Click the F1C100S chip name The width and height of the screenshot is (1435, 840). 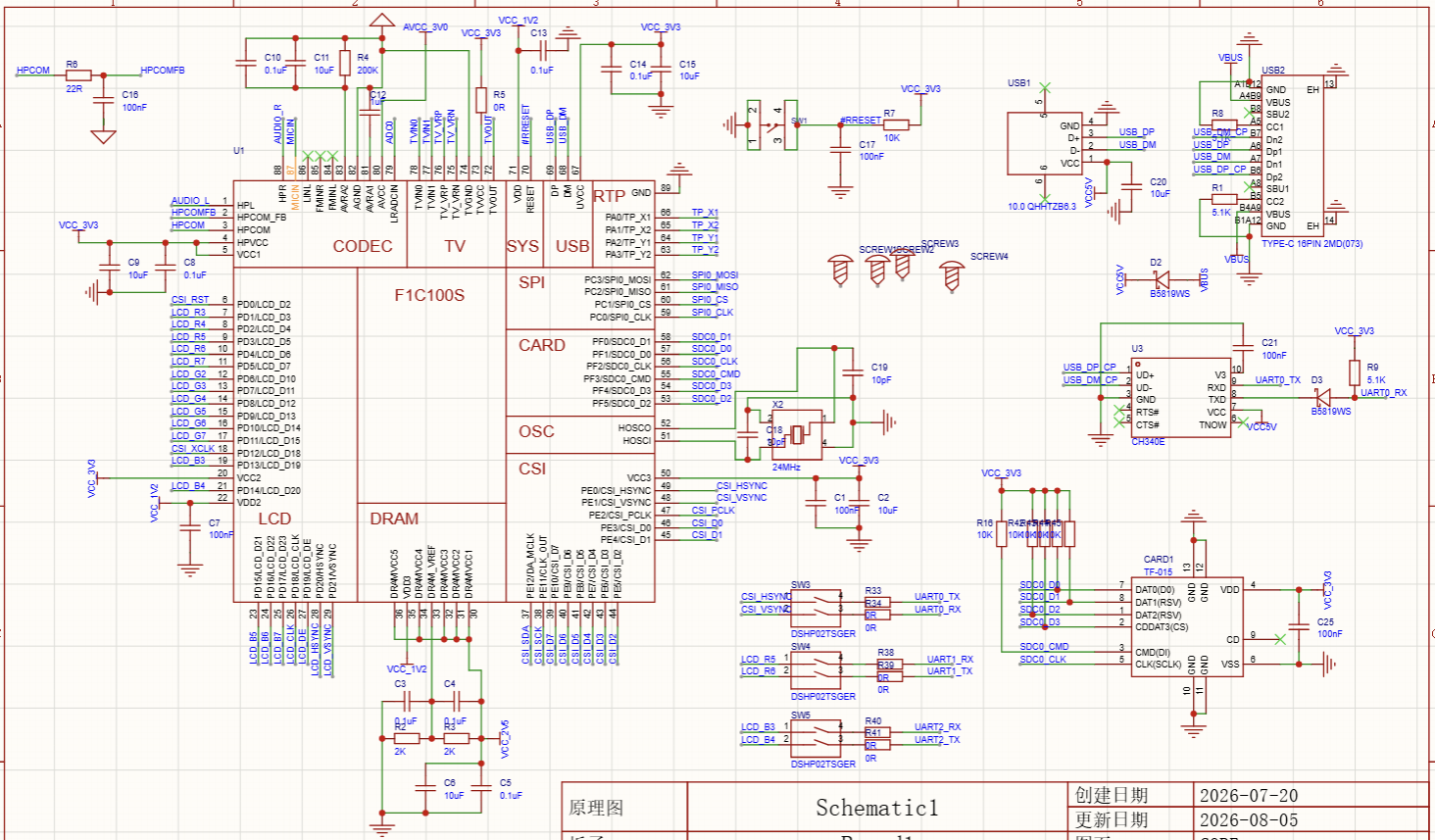tap(429, 295)
